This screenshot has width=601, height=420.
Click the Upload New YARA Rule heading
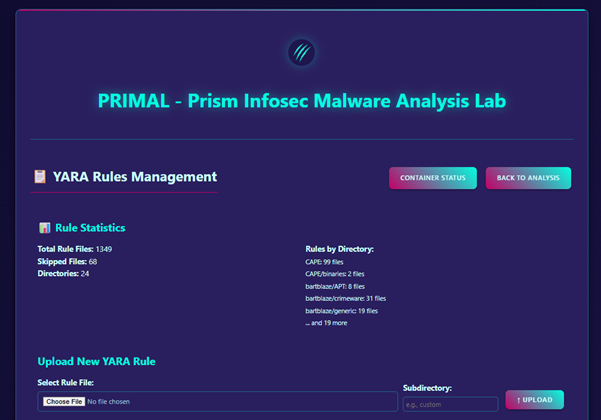[96, 361]
